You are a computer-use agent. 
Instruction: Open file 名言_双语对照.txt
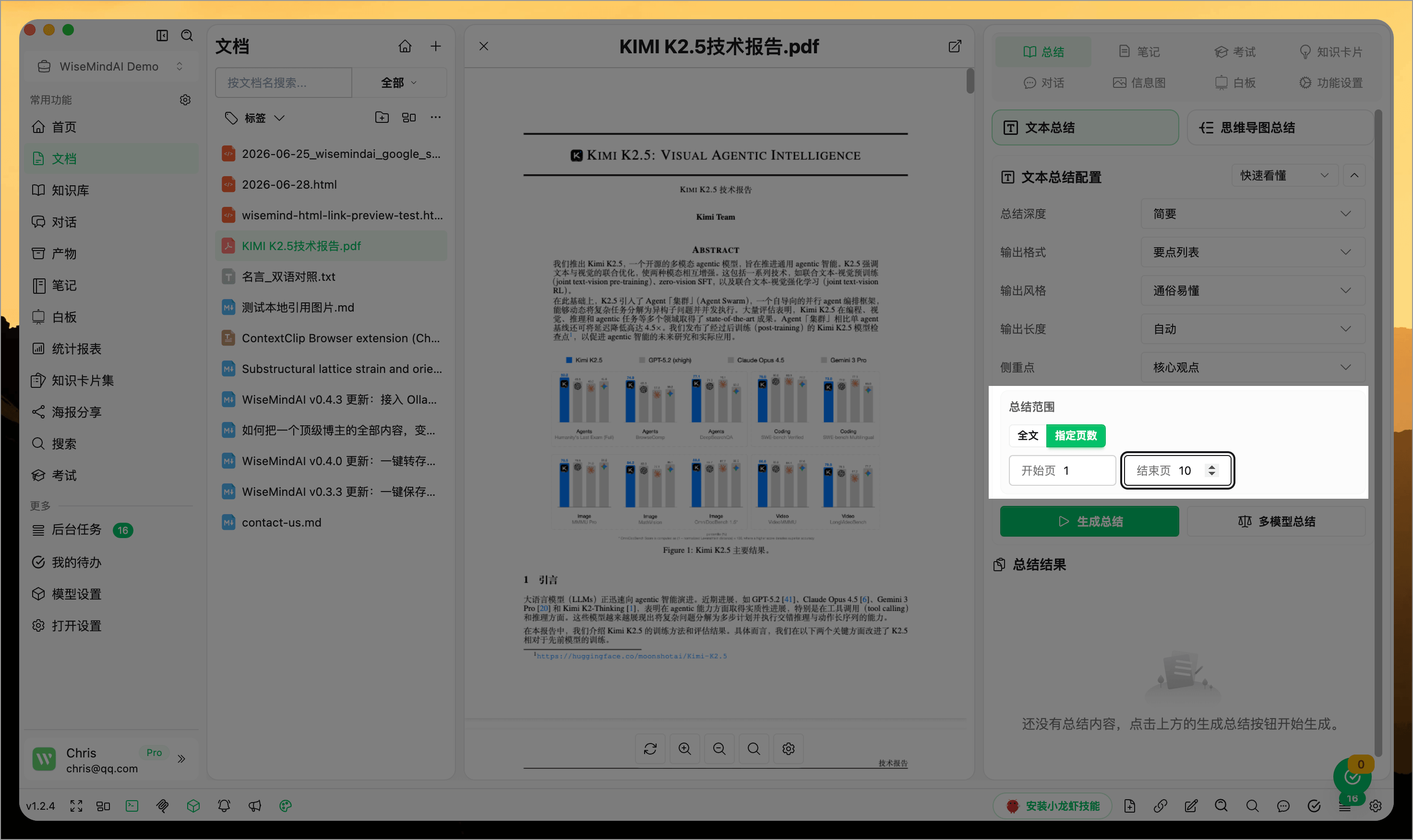pos(331,277)
